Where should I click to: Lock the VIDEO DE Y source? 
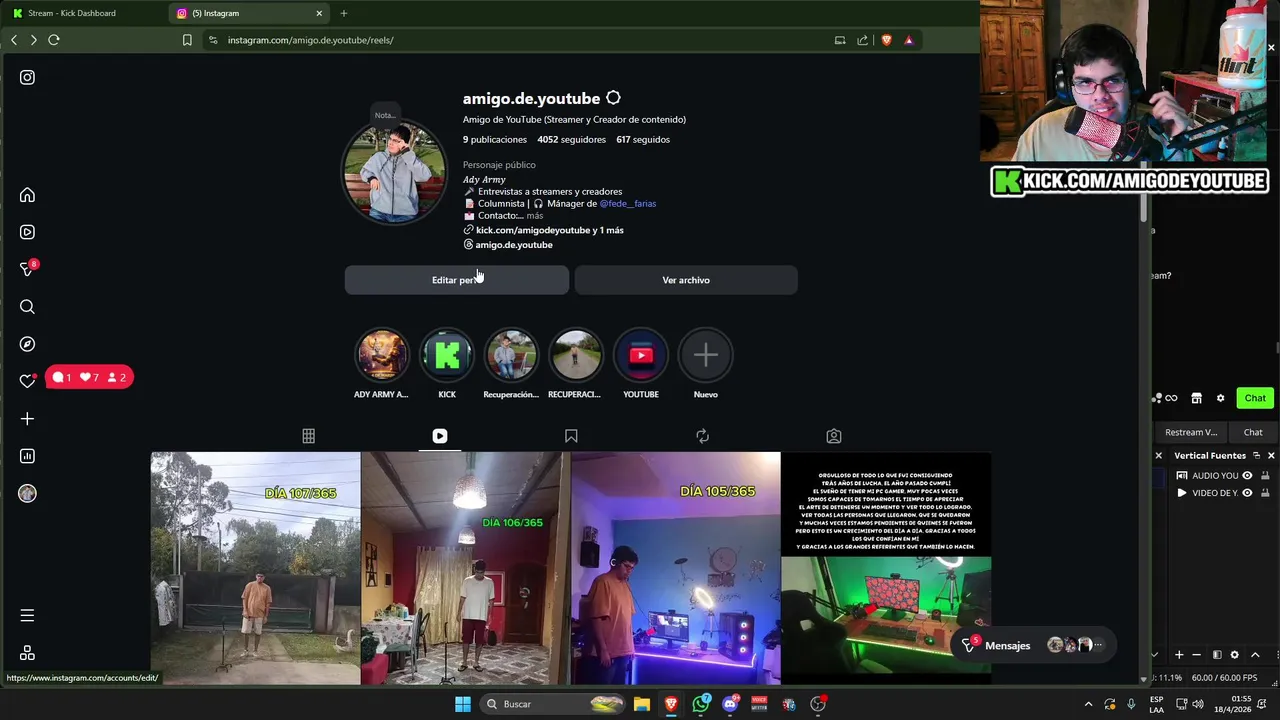[x=1263, y=493]
